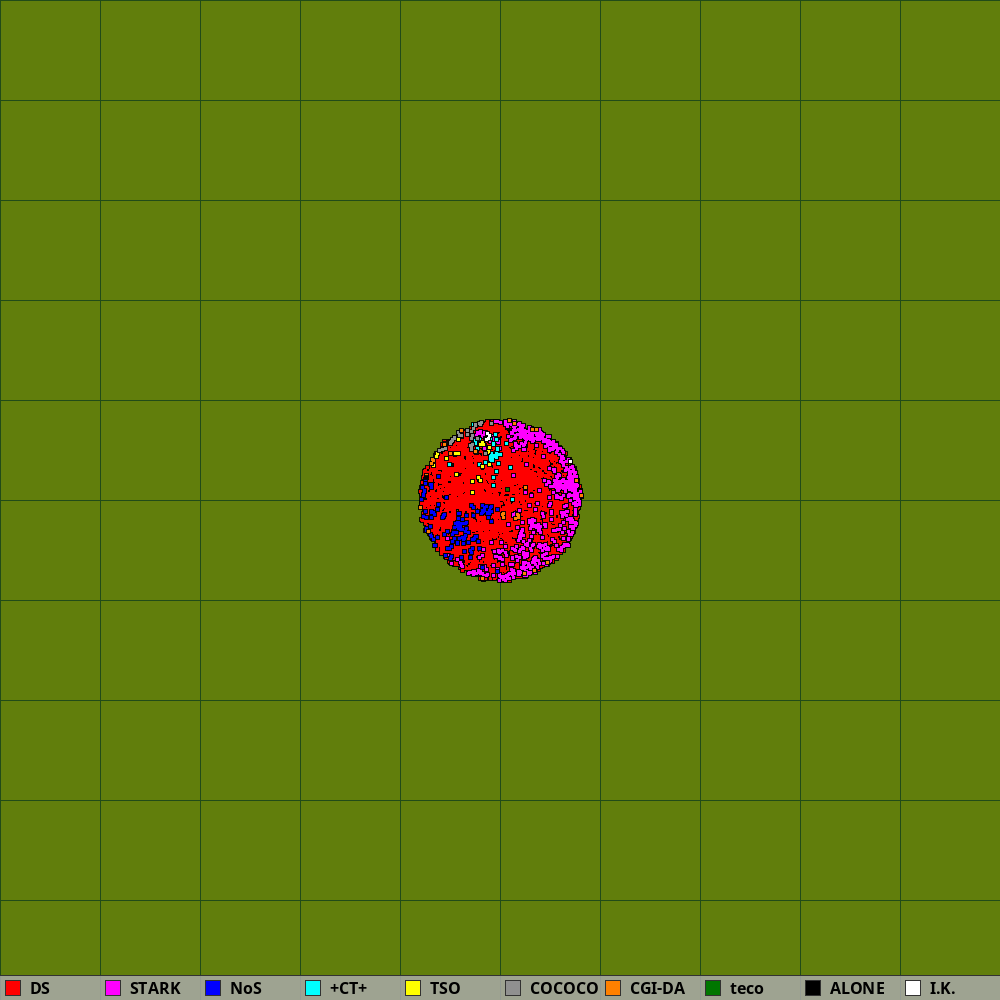
Task: Select the yellow TSO legend swatch
Action: (413, 988)
